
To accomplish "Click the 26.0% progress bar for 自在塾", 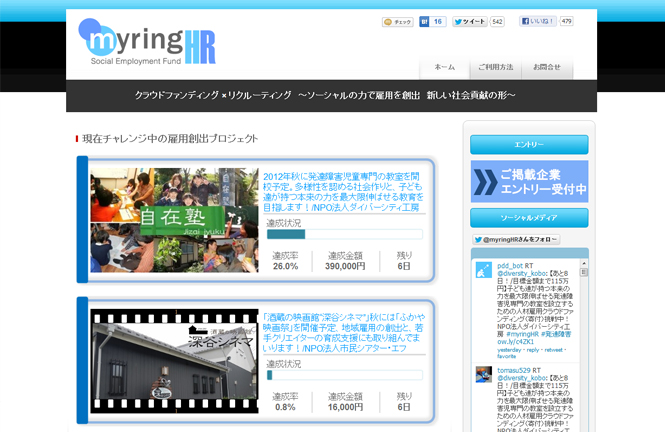I will pos(343,235).
